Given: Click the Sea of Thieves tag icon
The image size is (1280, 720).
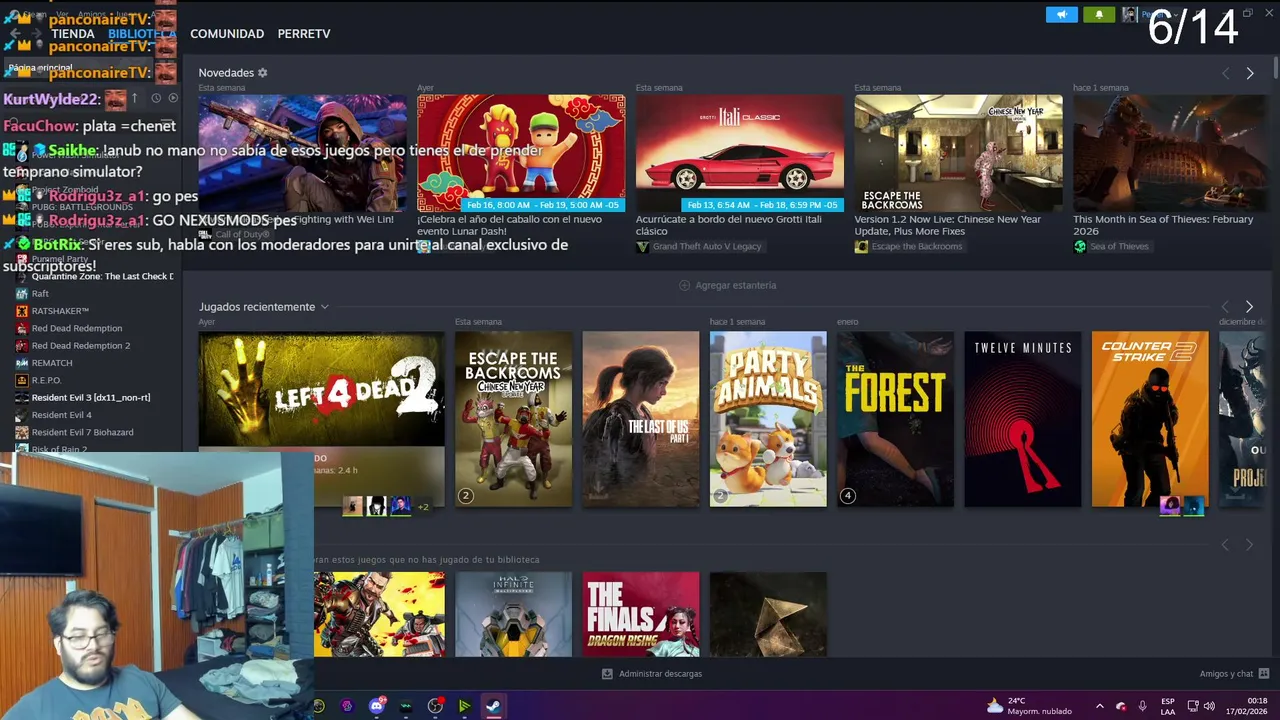Looking at the screenshot, I should coord(1080,247).
